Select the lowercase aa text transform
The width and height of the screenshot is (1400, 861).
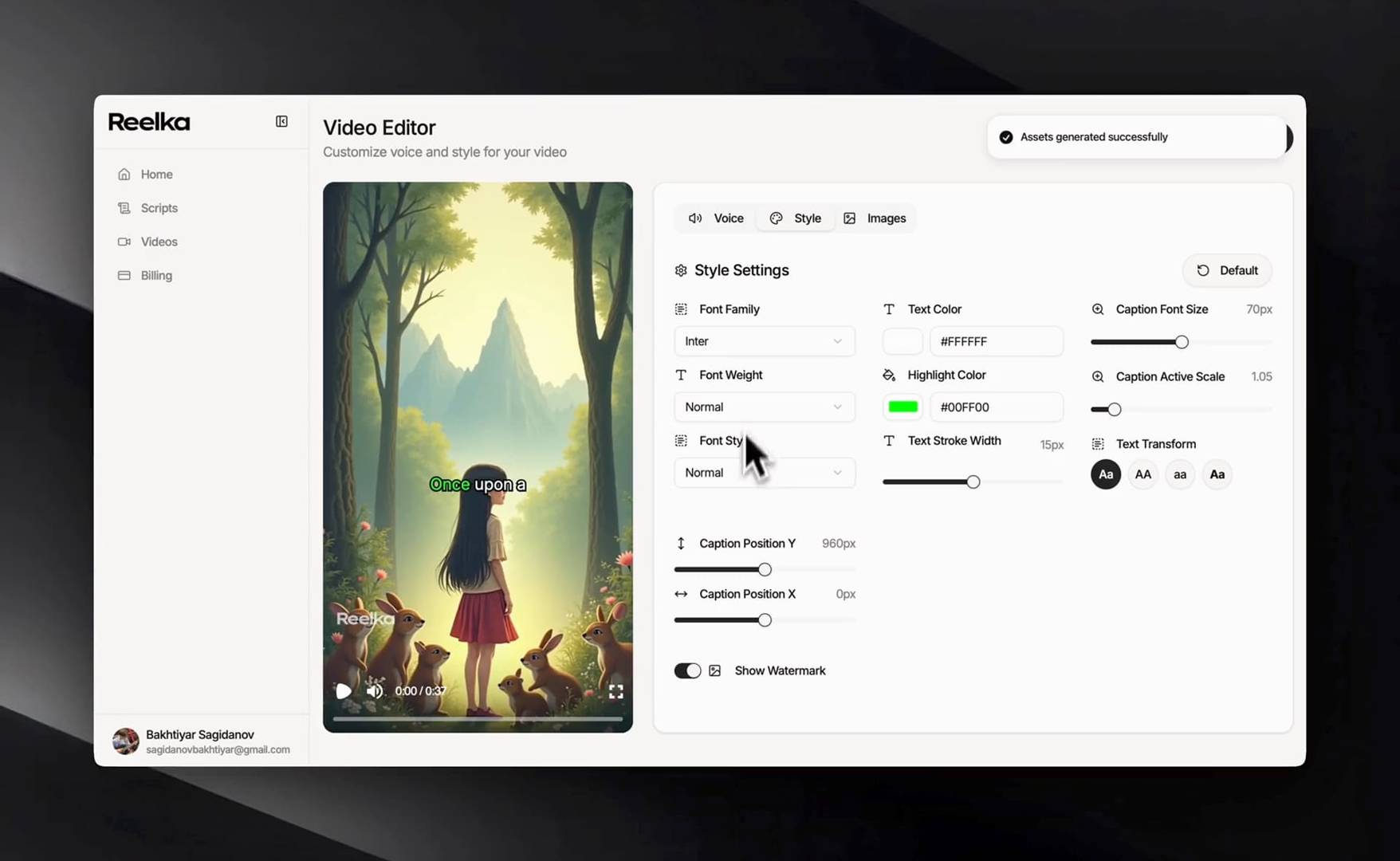(1180, 474)
